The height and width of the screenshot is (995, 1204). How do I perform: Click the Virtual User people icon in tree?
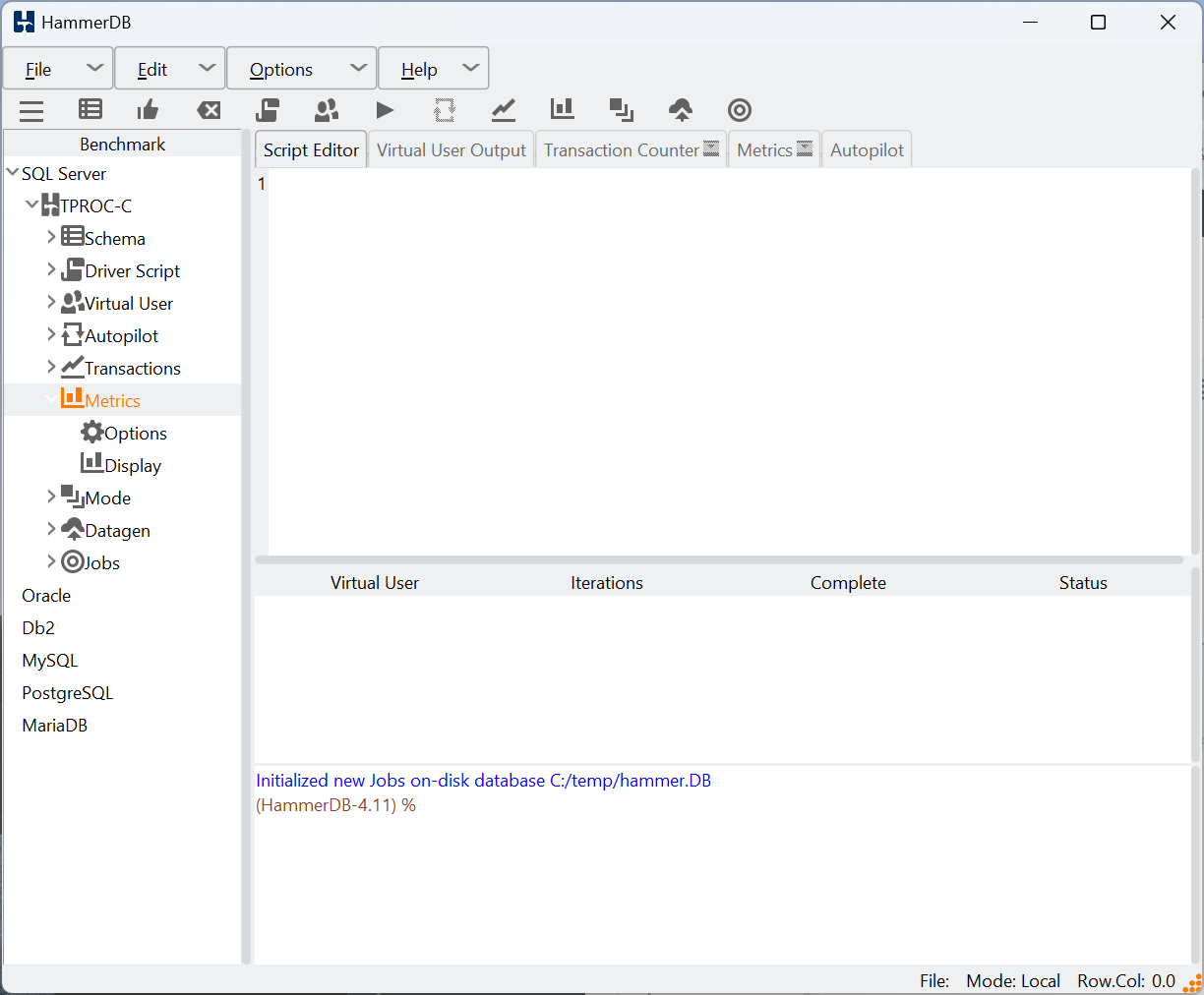click(72, 302)
